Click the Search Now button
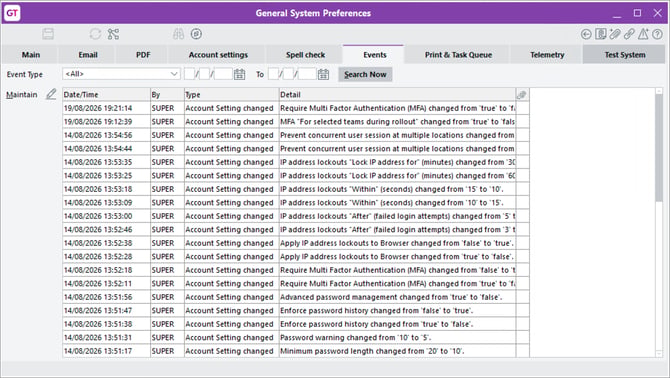Image resolution: width=670 pixels, height=378 pixels. (x=365, y=74)
